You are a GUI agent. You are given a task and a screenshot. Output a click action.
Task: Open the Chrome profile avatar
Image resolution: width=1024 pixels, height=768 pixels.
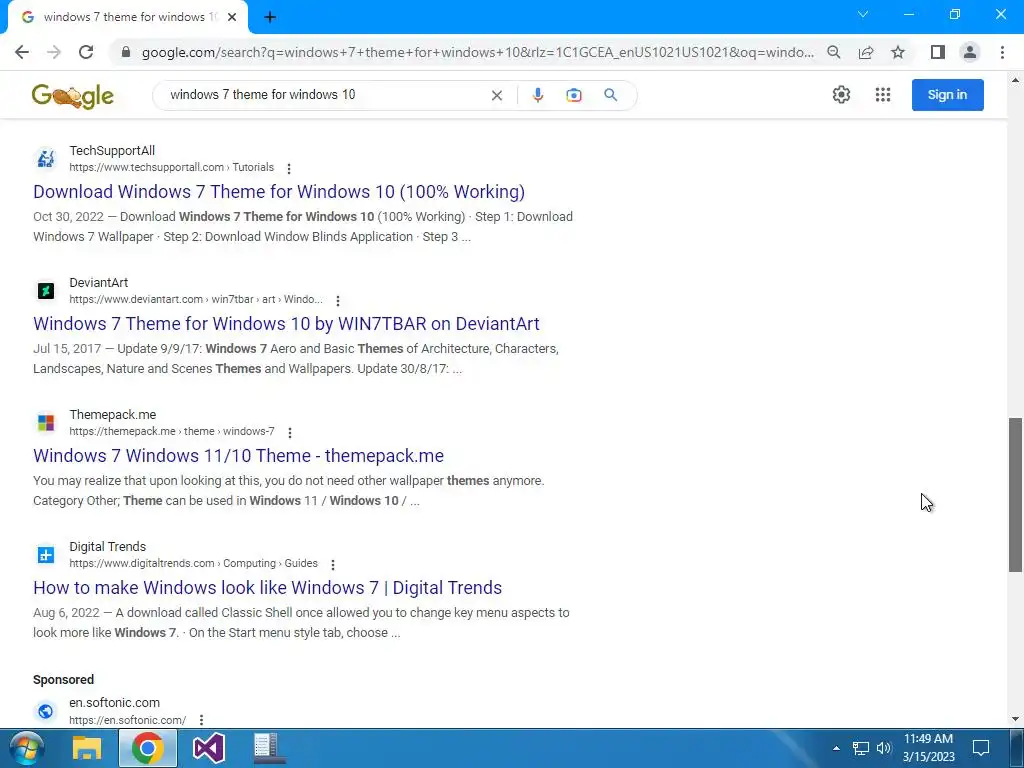[970, 52]
